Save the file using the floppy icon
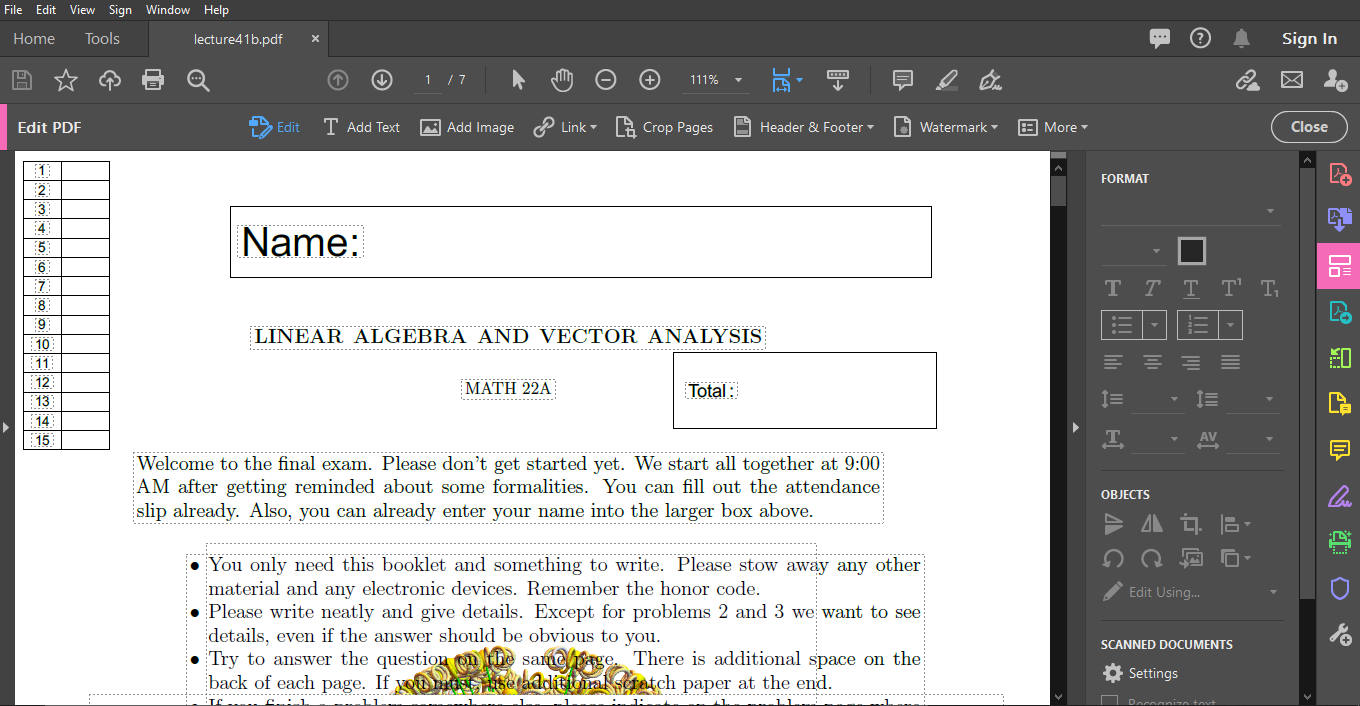 tap(21, 80)
